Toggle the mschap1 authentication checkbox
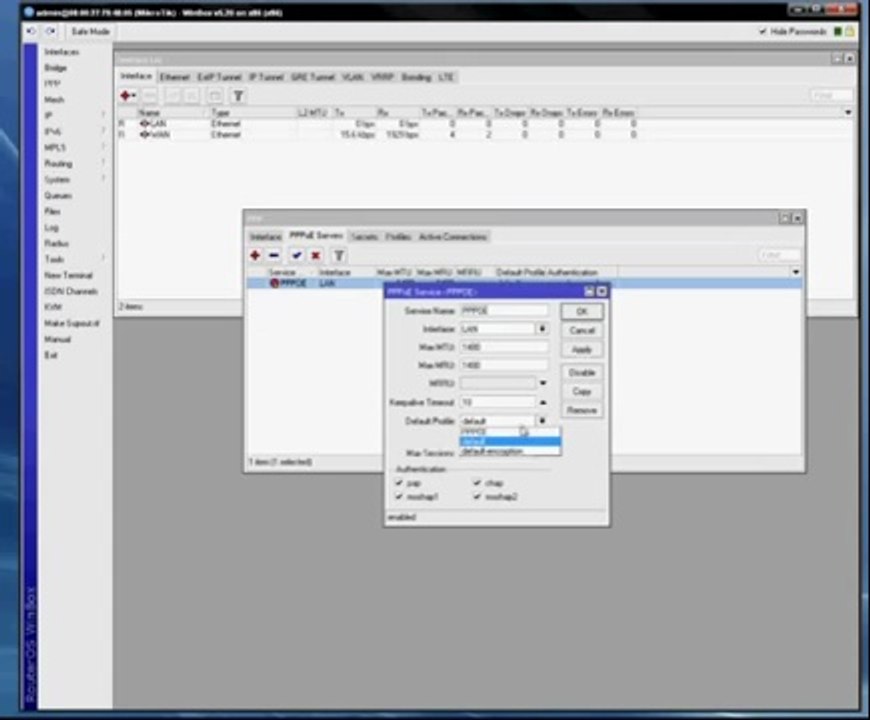Viewport: 870px width, 720px height. tap(398, 496)
